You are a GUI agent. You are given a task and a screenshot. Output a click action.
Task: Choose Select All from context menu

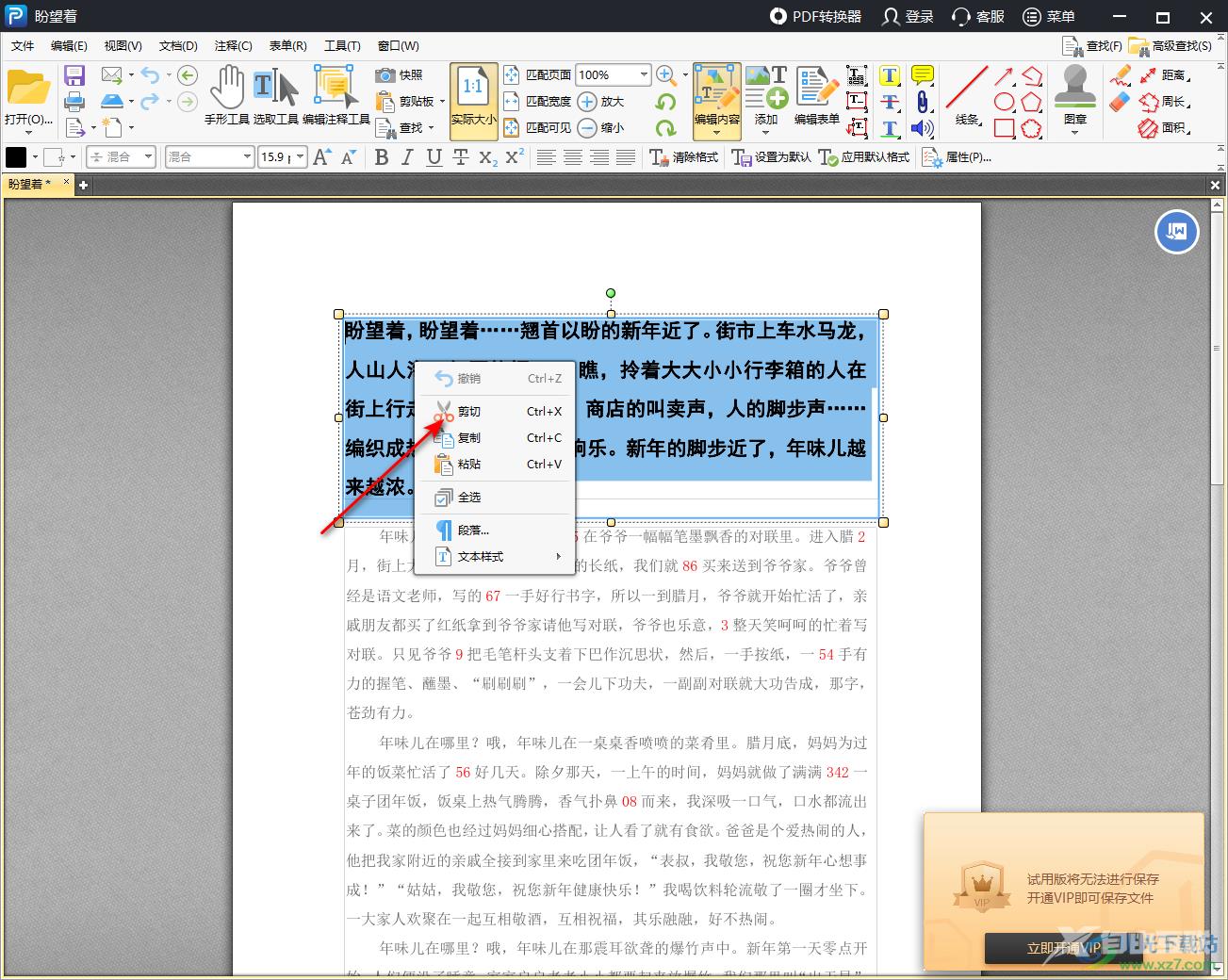pos(496,498)
